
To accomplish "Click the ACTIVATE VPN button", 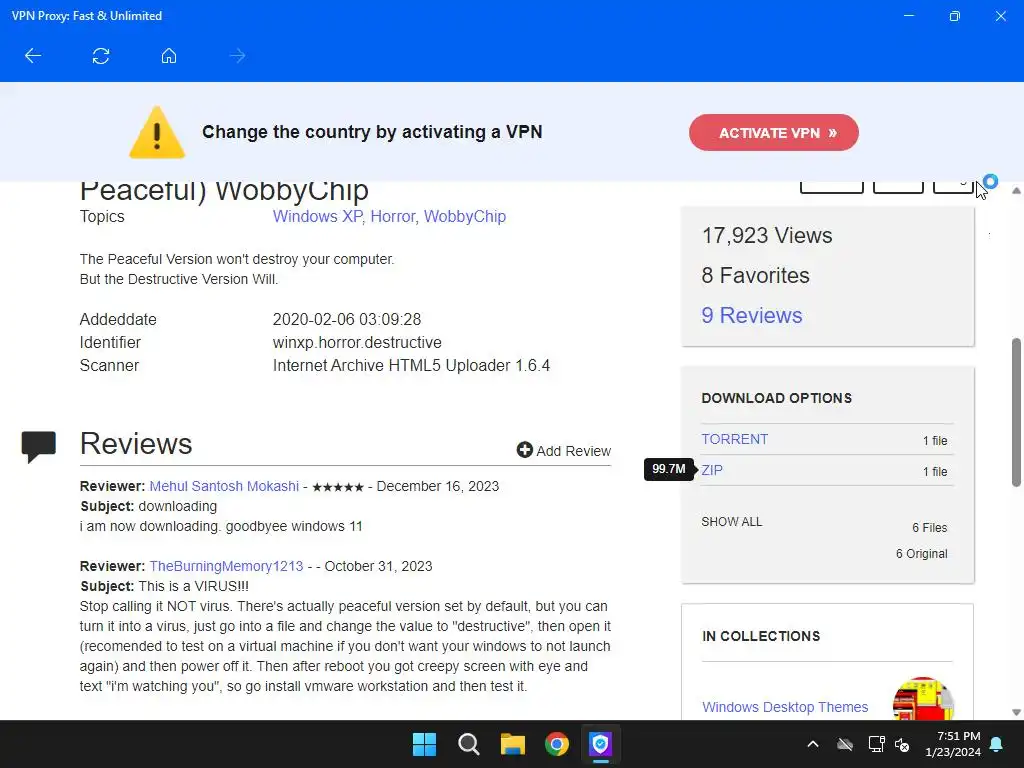I will (x=773, y=133).
